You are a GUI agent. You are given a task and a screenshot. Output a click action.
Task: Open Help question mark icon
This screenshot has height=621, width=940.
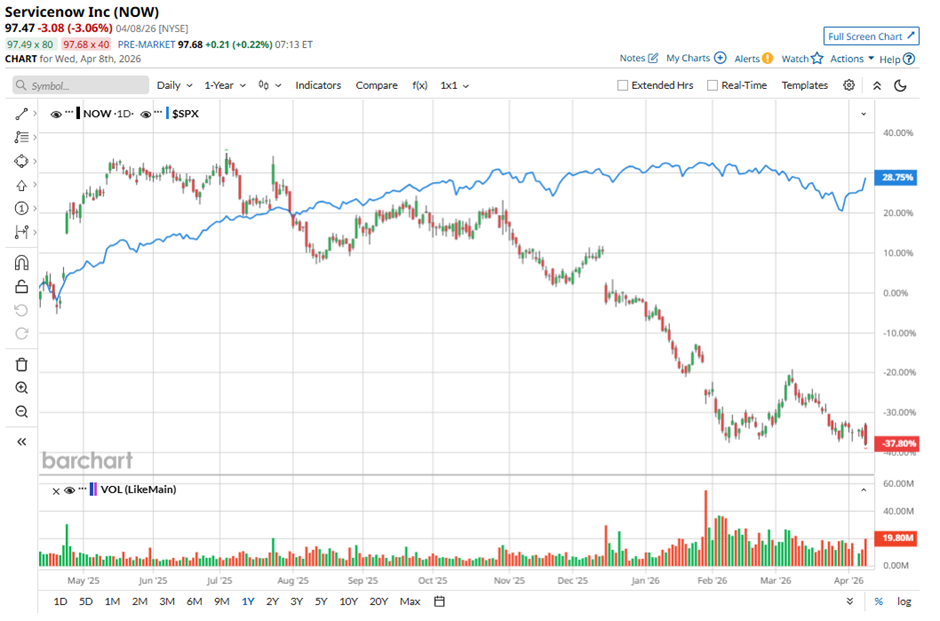pos(909,59)
